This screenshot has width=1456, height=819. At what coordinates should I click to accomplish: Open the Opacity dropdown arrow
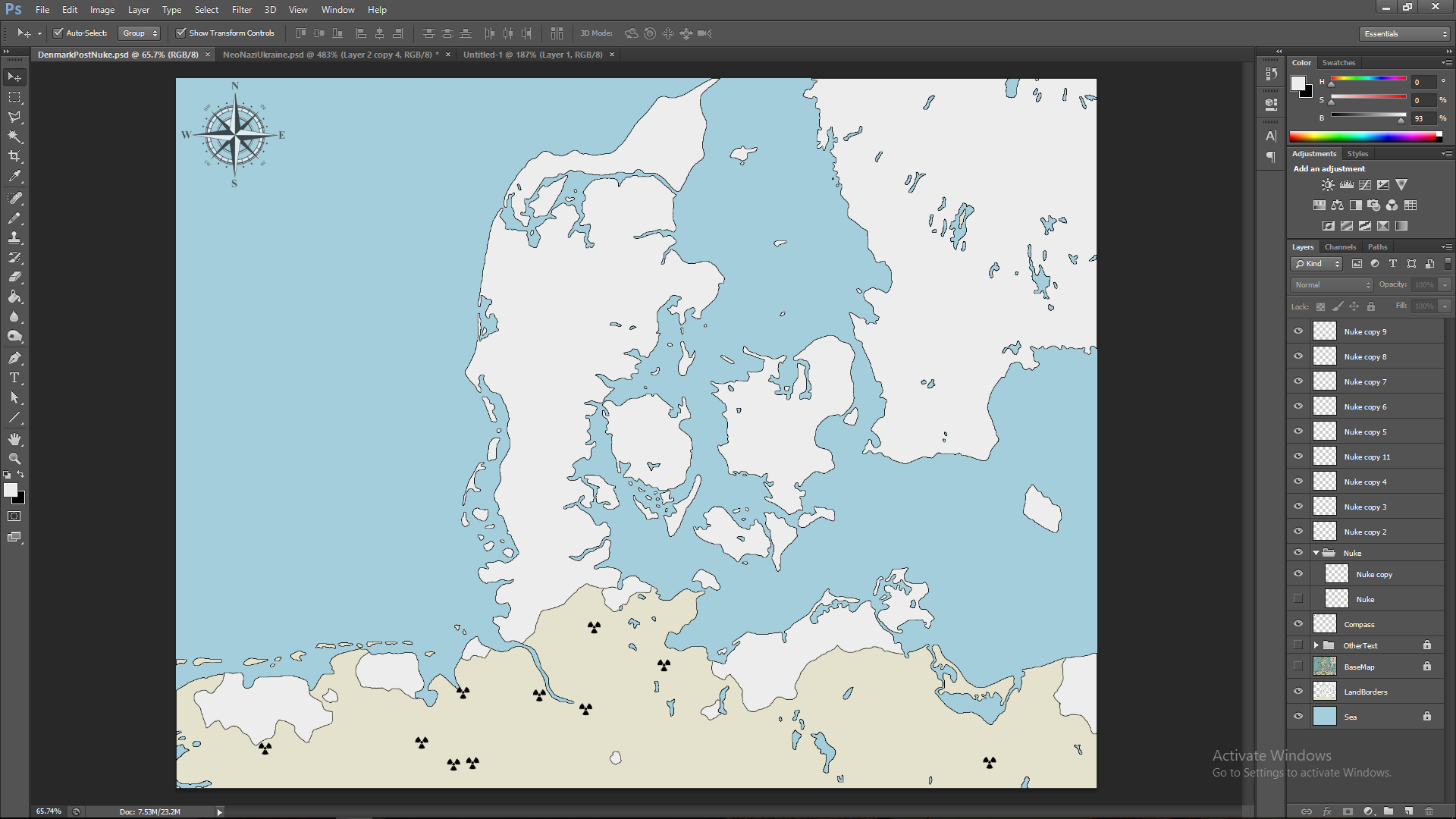1445,285
